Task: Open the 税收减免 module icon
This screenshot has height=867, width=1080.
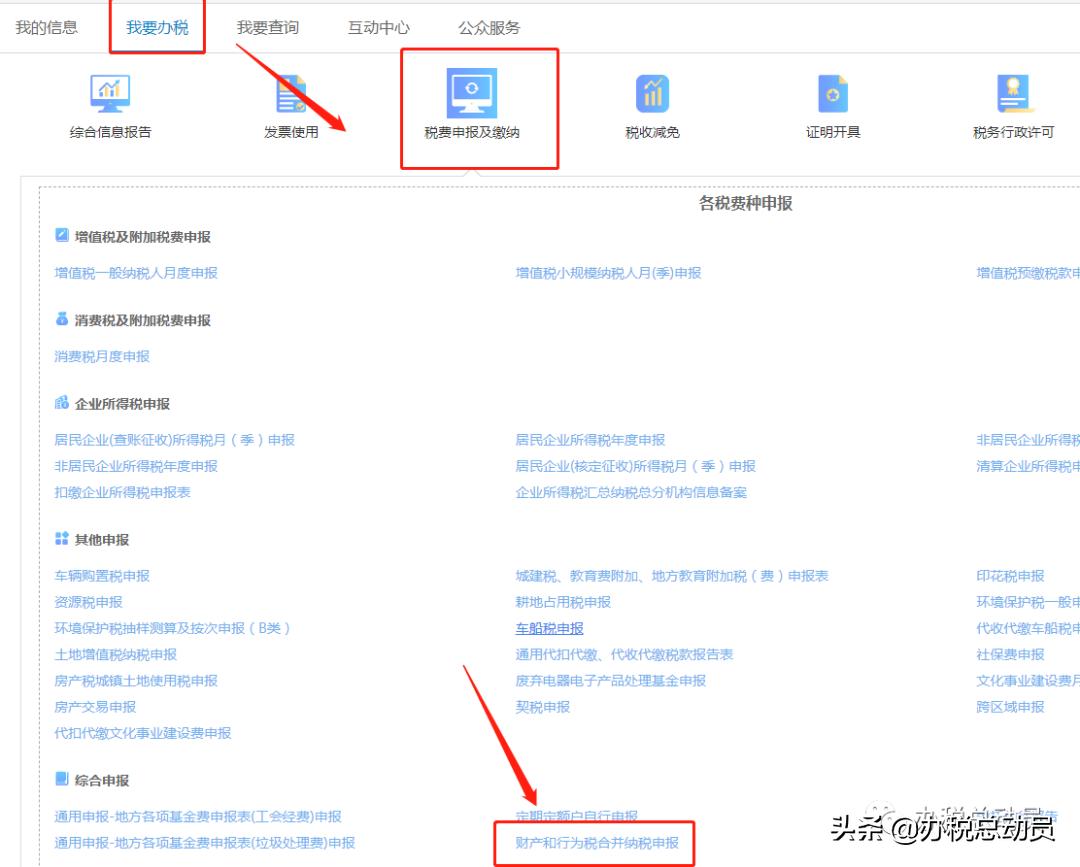Action: [x=652, y=93]
